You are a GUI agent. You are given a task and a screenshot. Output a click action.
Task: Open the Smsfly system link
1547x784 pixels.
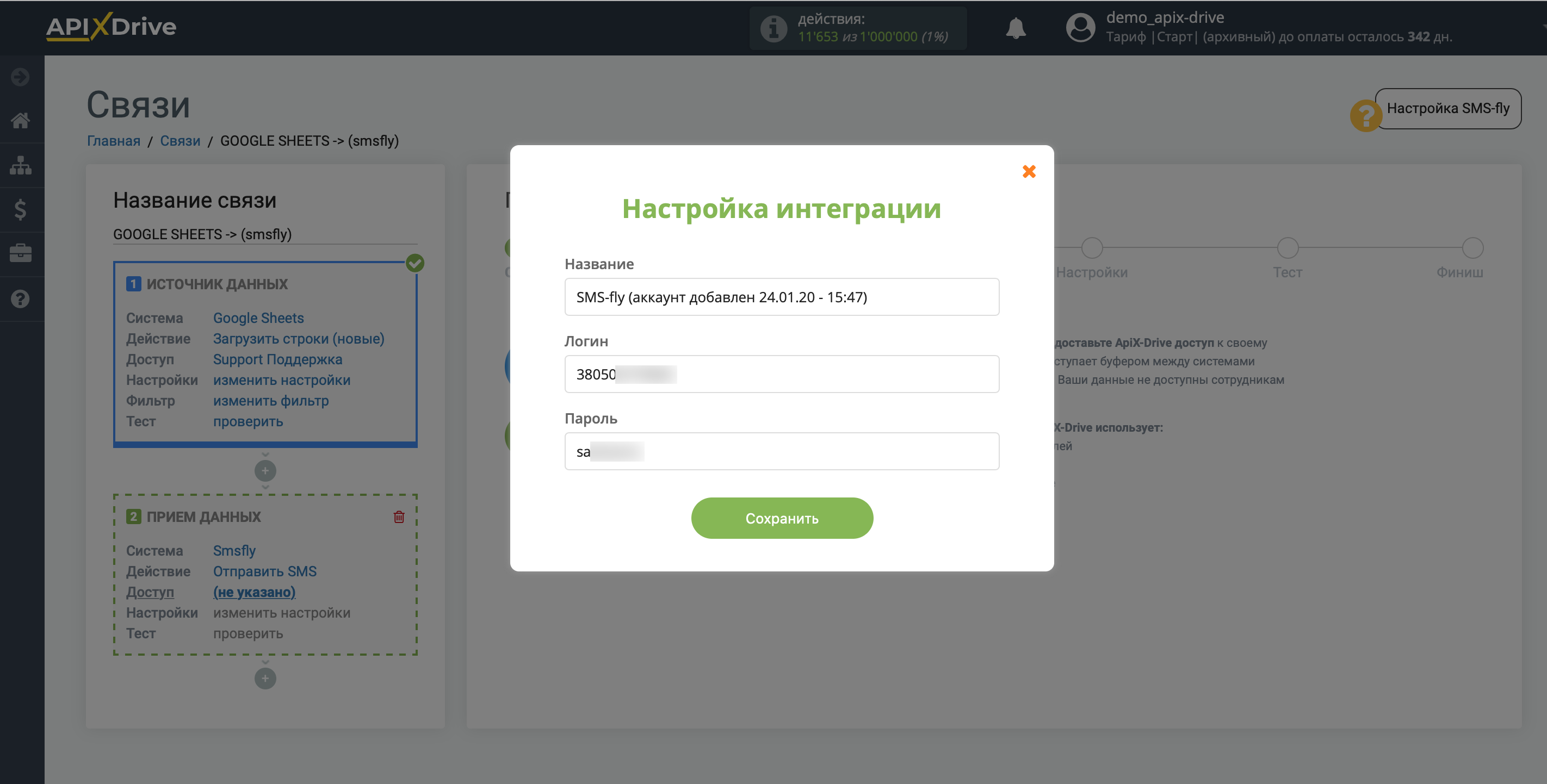click(234, 550)
